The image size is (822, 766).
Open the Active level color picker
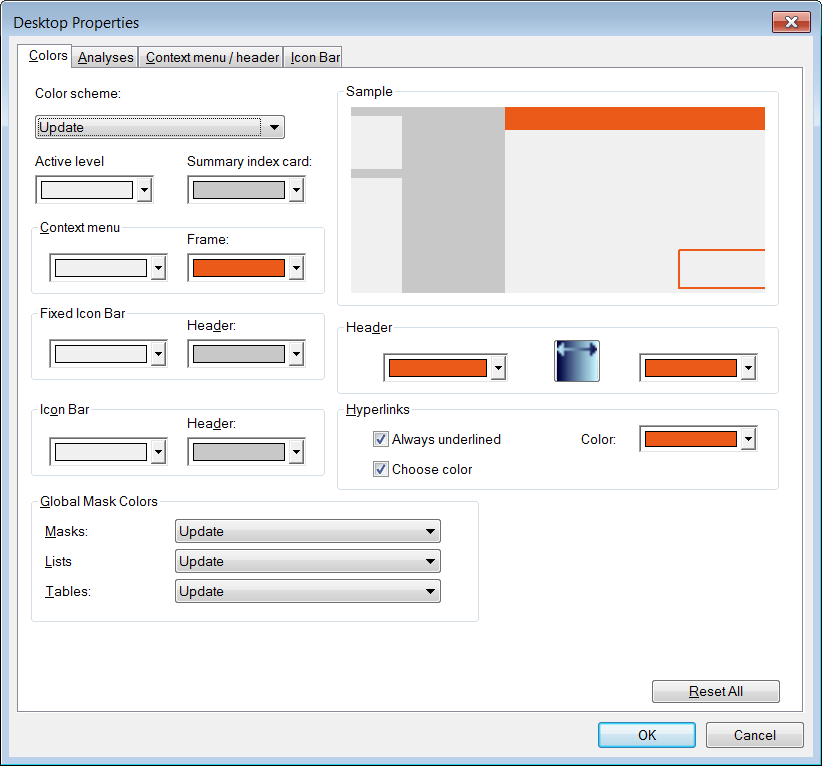pos(86,190)
